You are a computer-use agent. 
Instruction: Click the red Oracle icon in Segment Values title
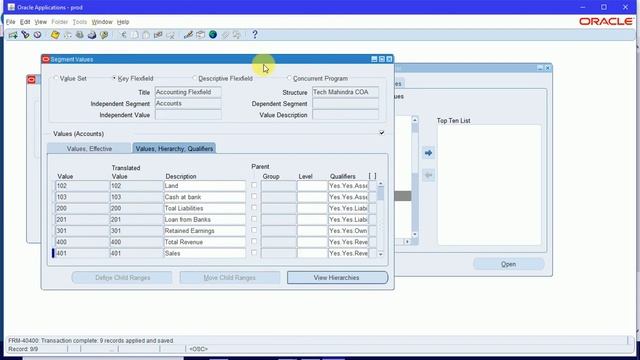click(46, 59)
